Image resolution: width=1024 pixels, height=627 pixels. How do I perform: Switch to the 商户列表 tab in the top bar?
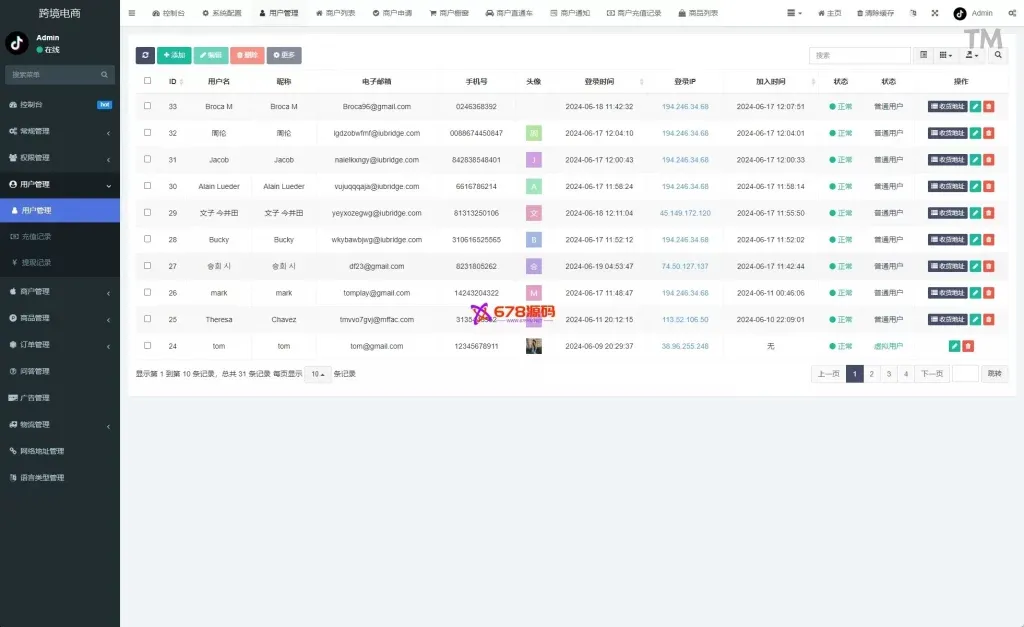[x=335, y=14]
